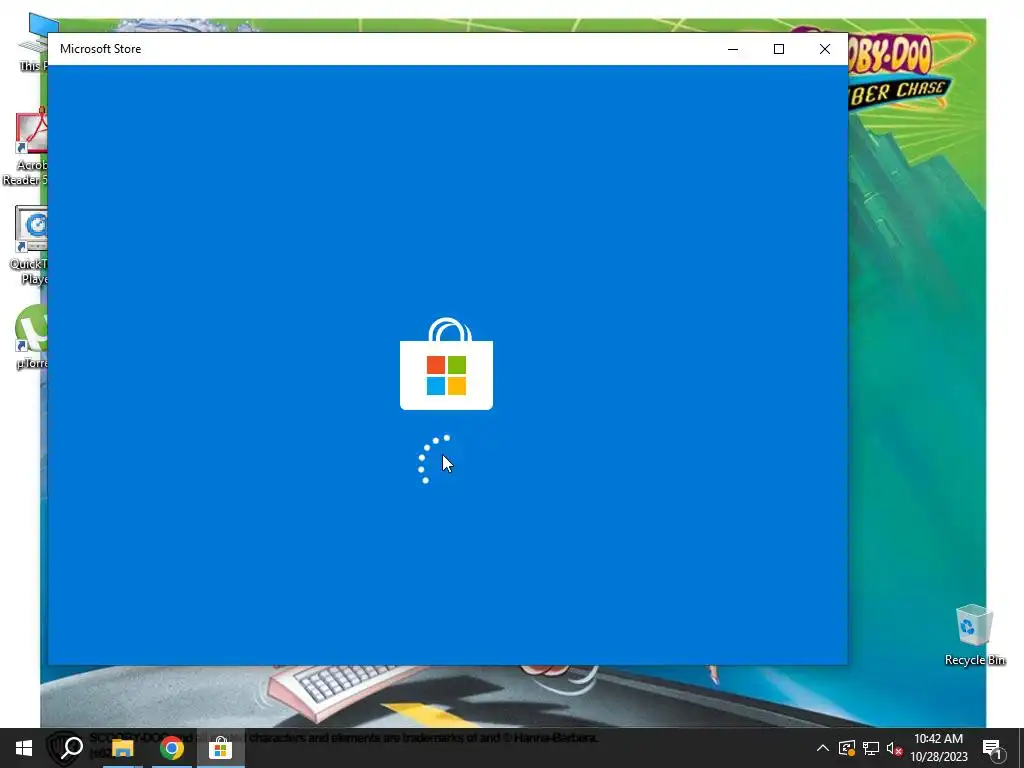Click the Store shopping bag logo
Viewport: 1024px width, 768px height.
447,364
